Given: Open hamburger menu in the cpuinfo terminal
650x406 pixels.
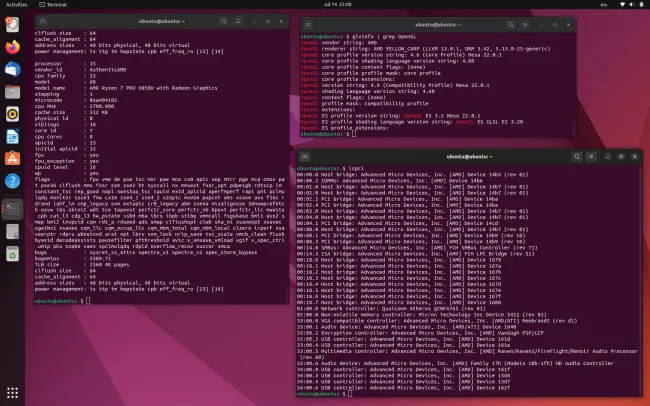Looking at the screenshot, I should click(x=238, y=21).
